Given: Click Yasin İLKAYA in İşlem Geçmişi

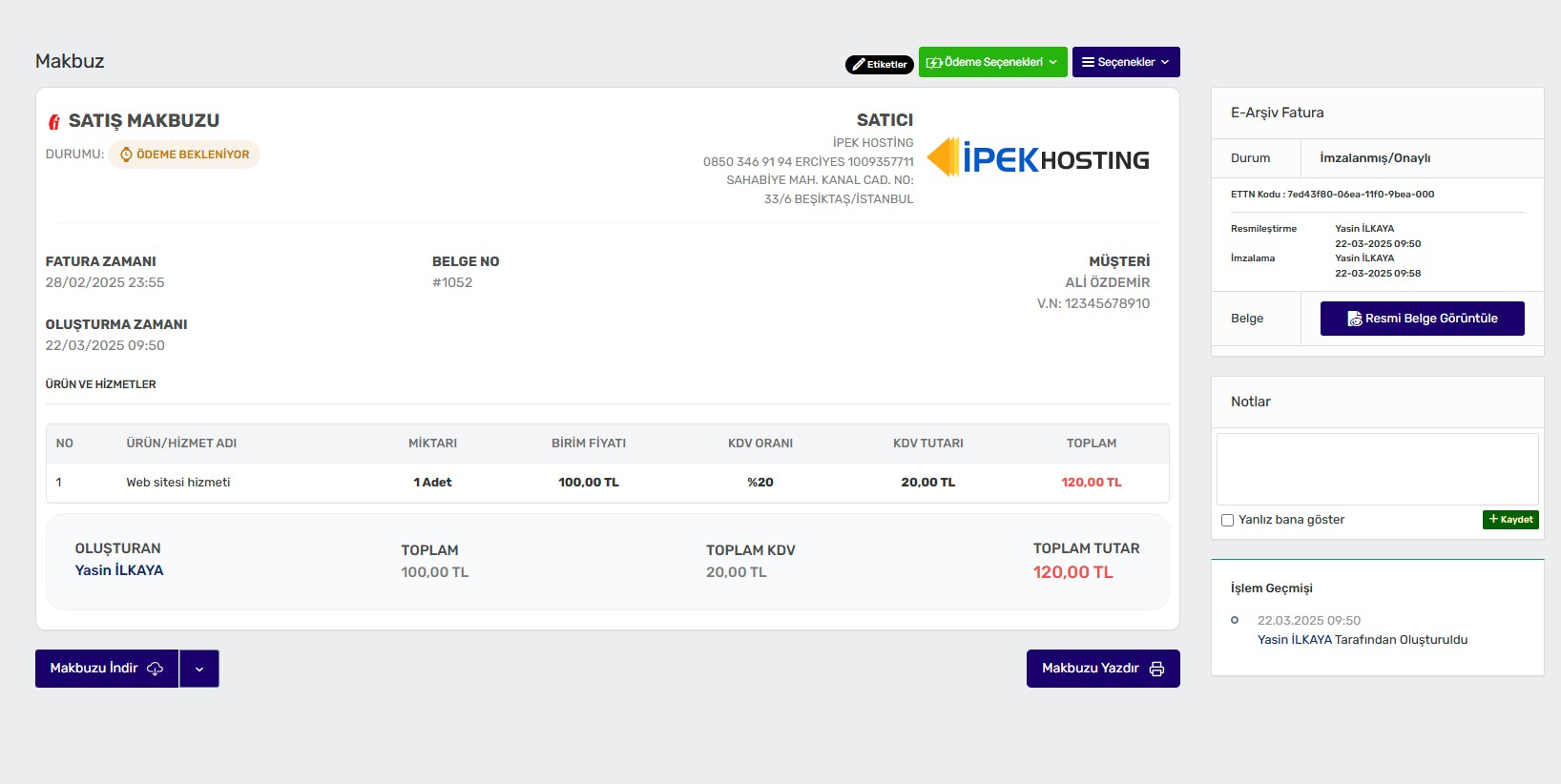Looking at the screenshot, I should tap(1294, 640).
